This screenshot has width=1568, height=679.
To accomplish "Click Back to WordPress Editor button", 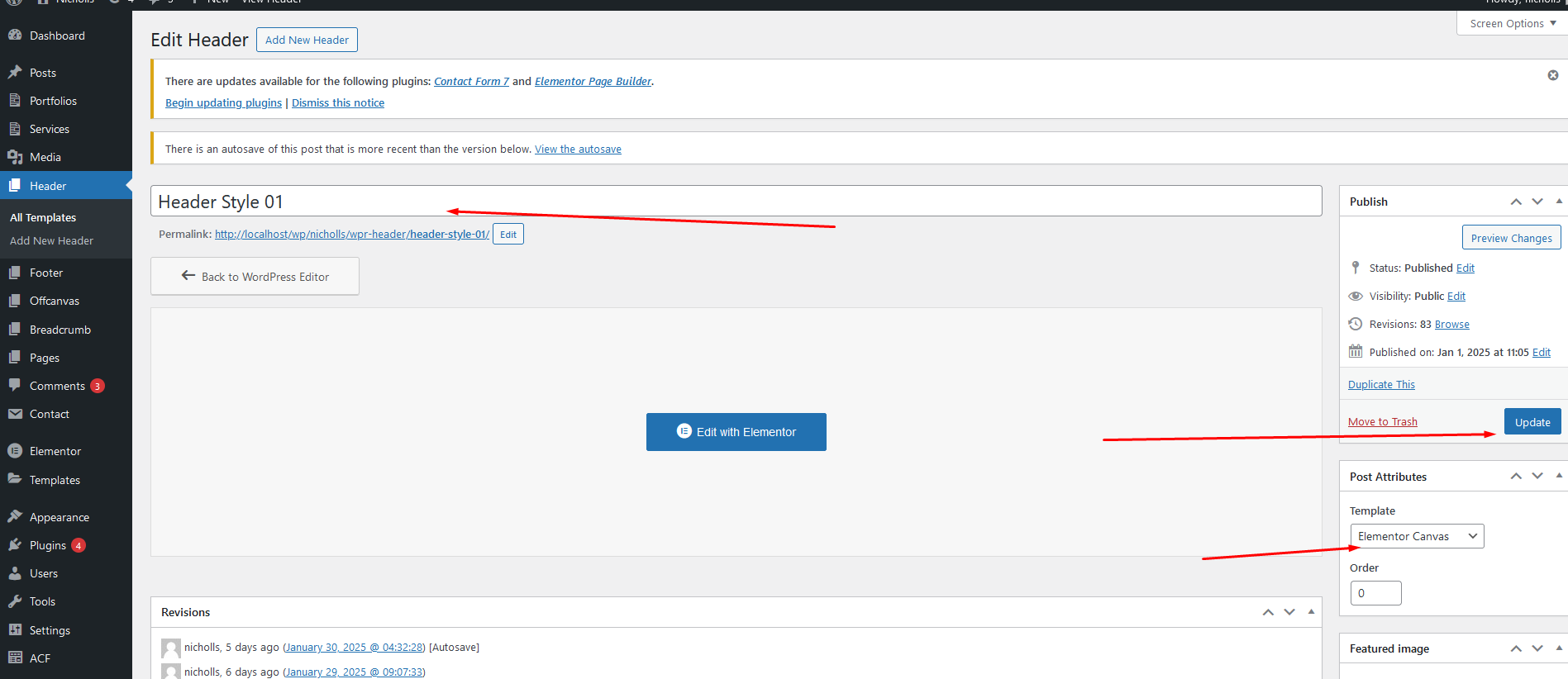I will click(255, 277).
